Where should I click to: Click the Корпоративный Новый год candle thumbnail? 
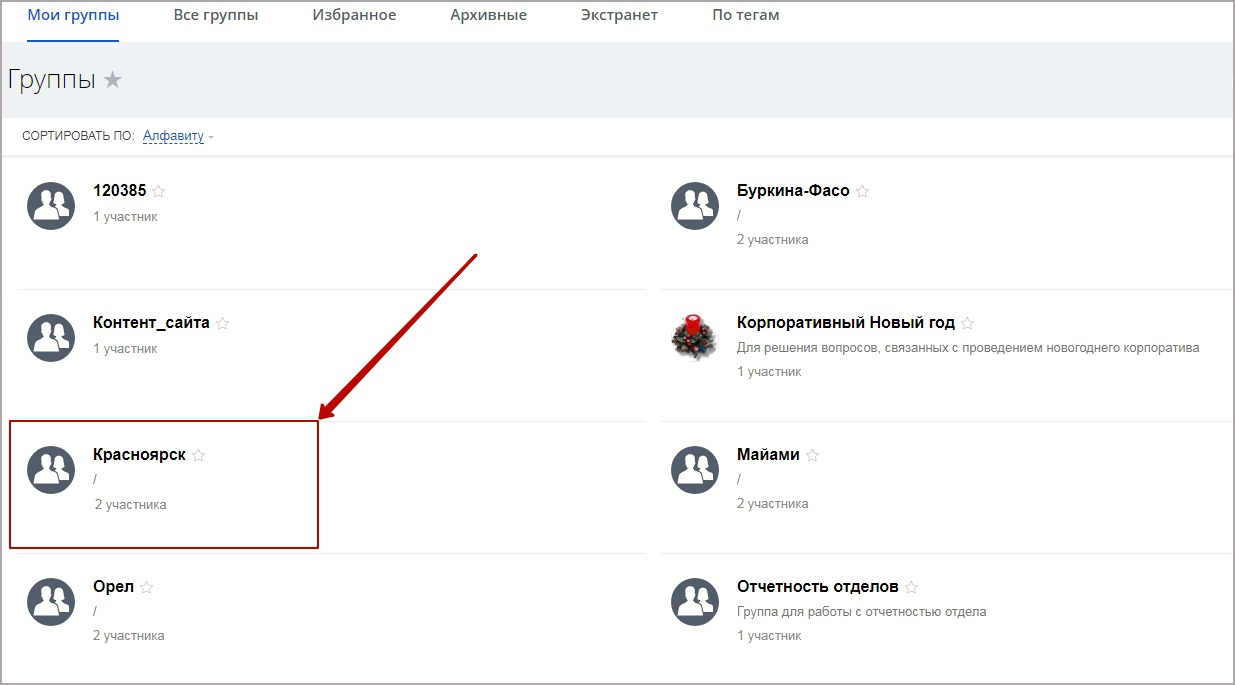click(x=695, y=338)
